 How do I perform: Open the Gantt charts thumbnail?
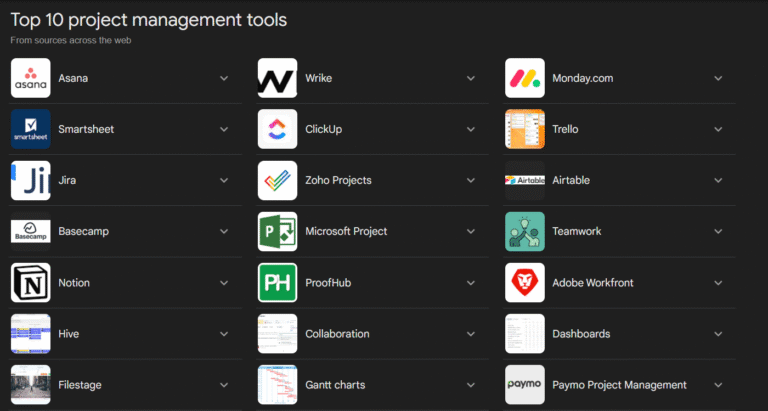(277, 385)
